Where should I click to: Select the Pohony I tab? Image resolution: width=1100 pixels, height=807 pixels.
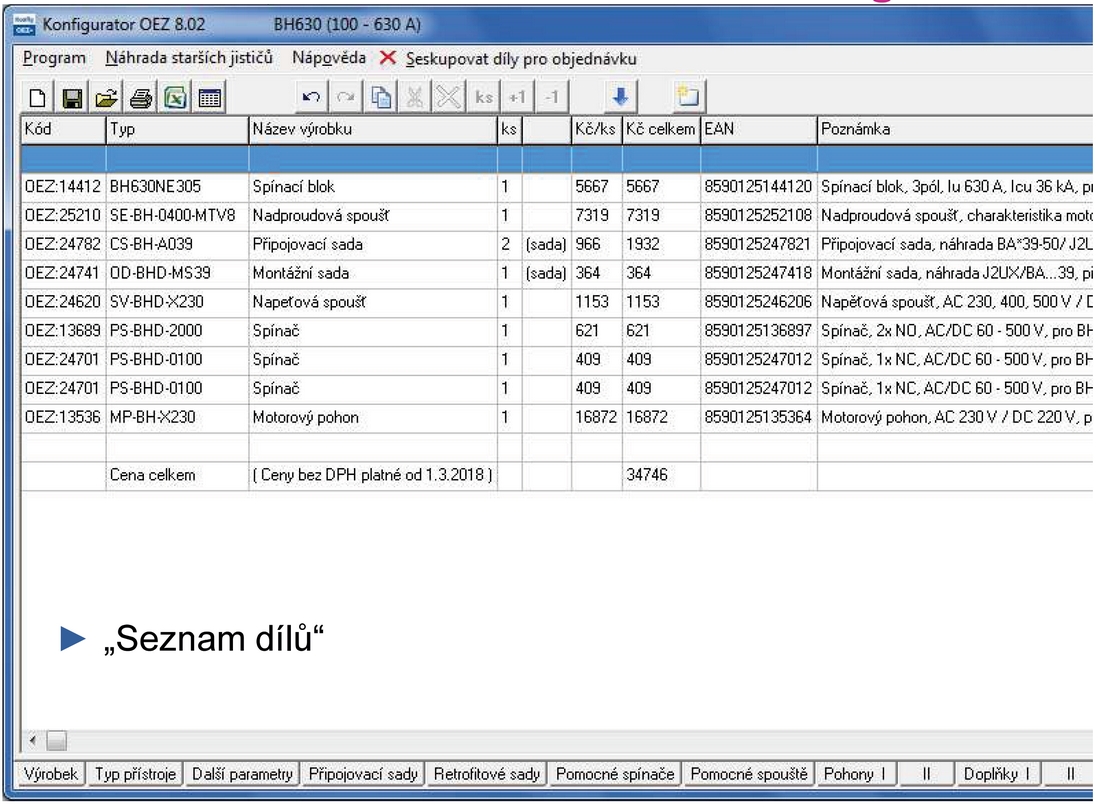click(854, 774)
